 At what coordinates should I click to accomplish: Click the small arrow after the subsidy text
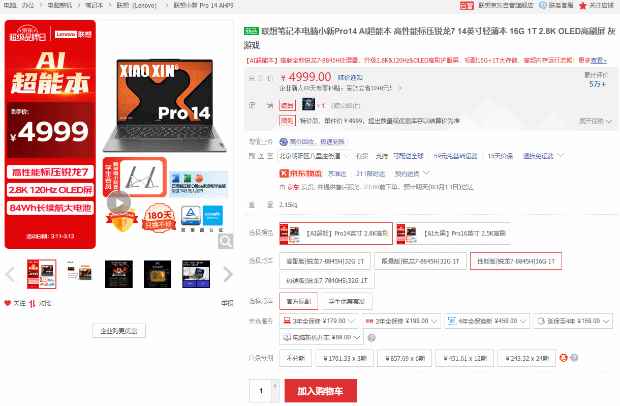(400, 88)
